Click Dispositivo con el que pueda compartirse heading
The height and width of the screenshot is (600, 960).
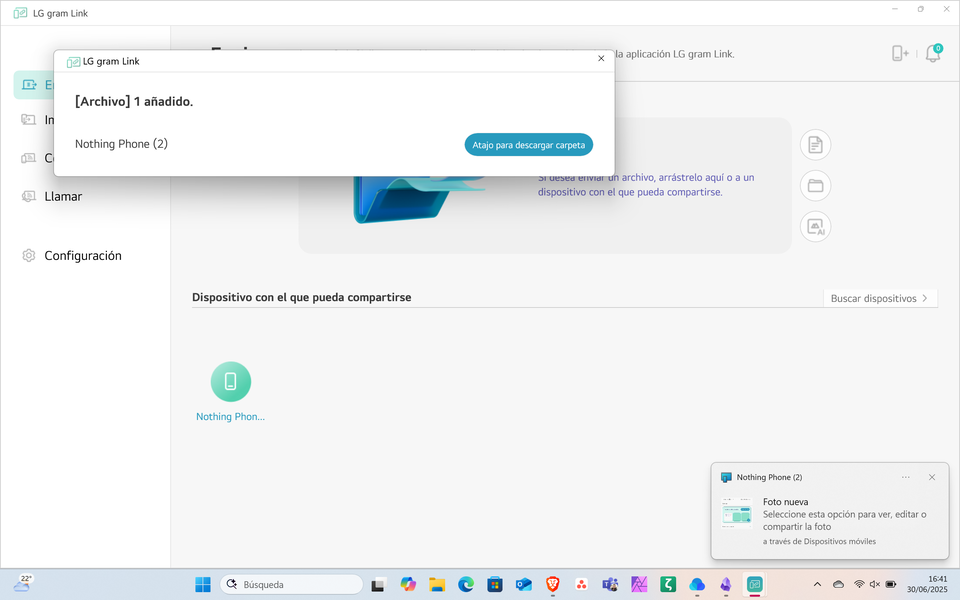pyautogui.click(x=302, y=298)
